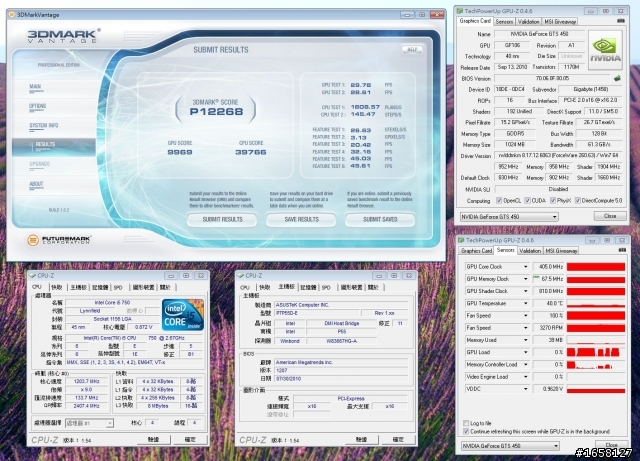Click the title icon of CPU-Z Intel Core window

click(x=32, y=276)
